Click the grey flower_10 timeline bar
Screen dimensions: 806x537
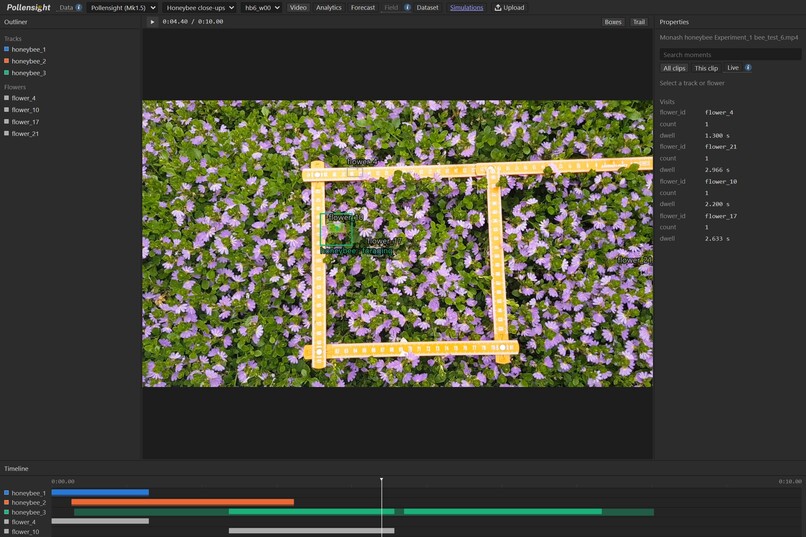(x=312, y=531)
